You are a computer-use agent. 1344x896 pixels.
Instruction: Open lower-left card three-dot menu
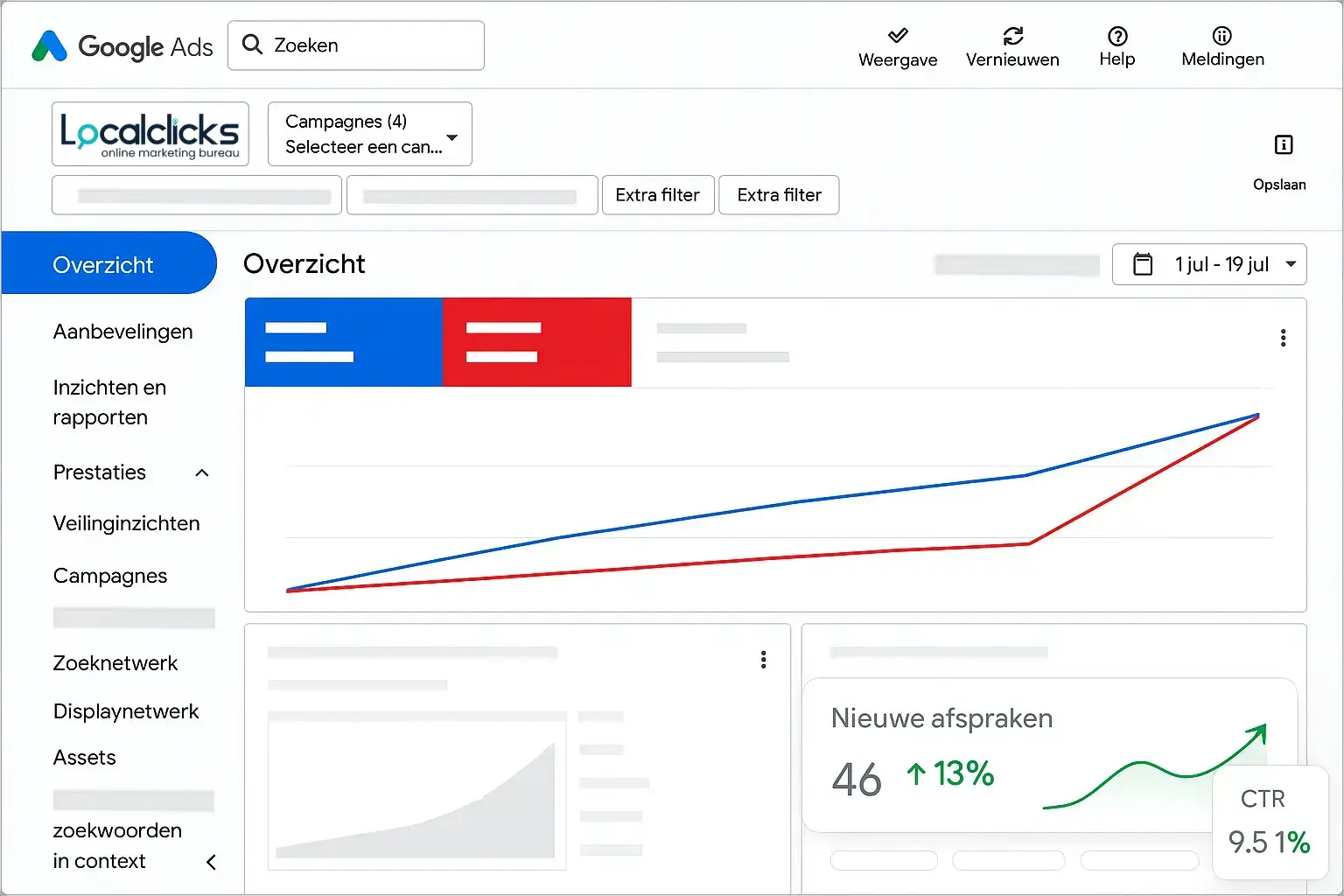click(x=764, y=660)
